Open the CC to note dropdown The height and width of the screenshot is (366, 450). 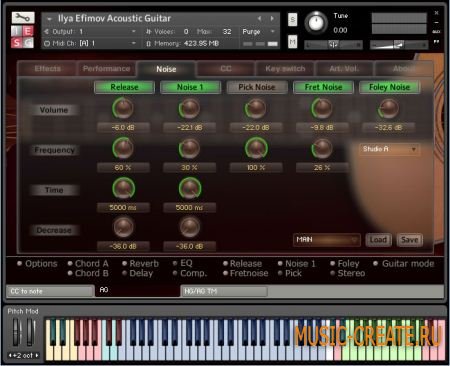(50, 291)
